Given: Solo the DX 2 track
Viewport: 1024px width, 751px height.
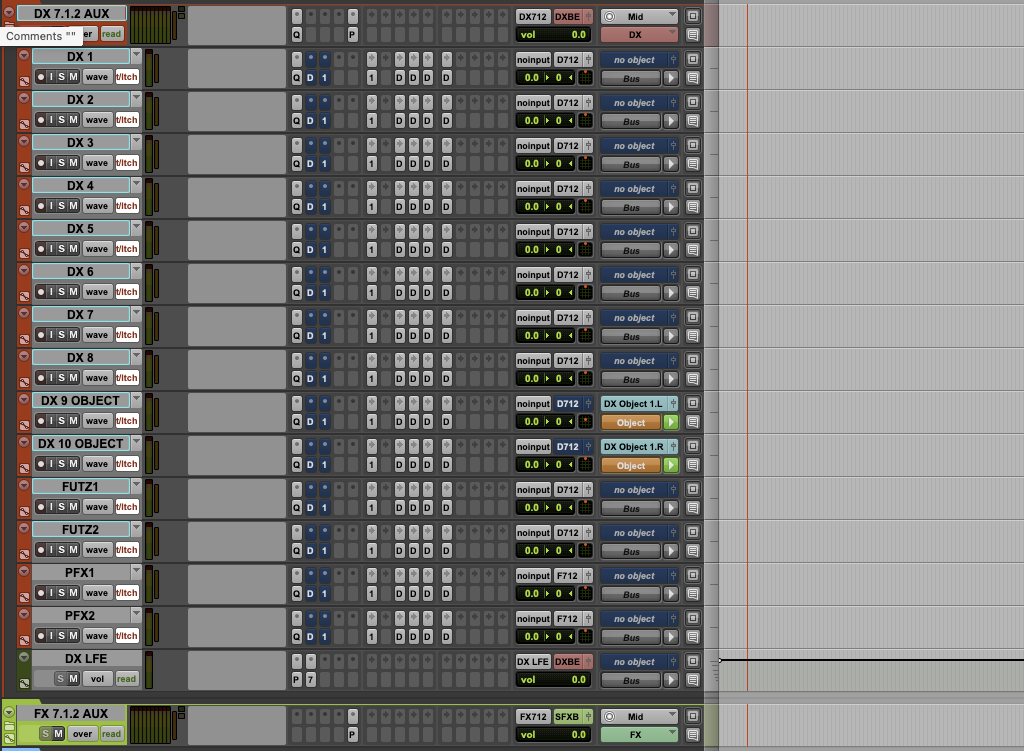Looking at the screenshot, I should pos(61,120).
